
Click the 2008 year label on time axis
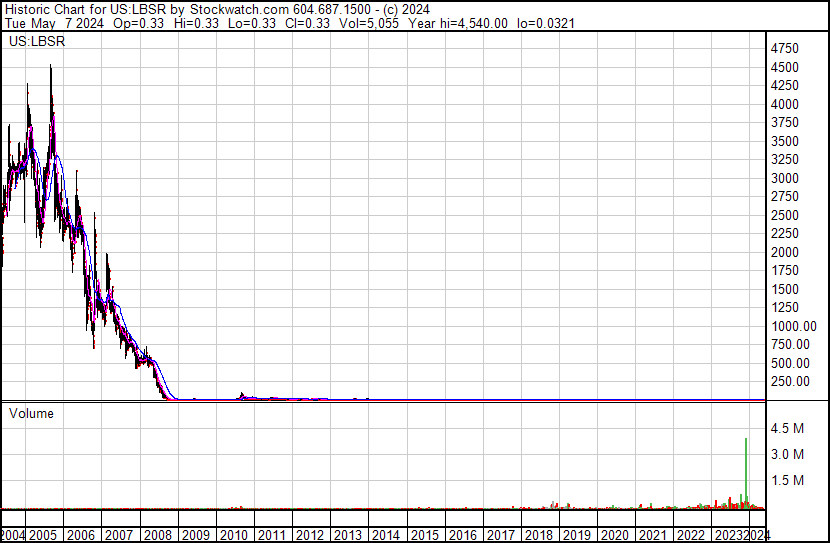pyautogui.click(x=158, y=535)
